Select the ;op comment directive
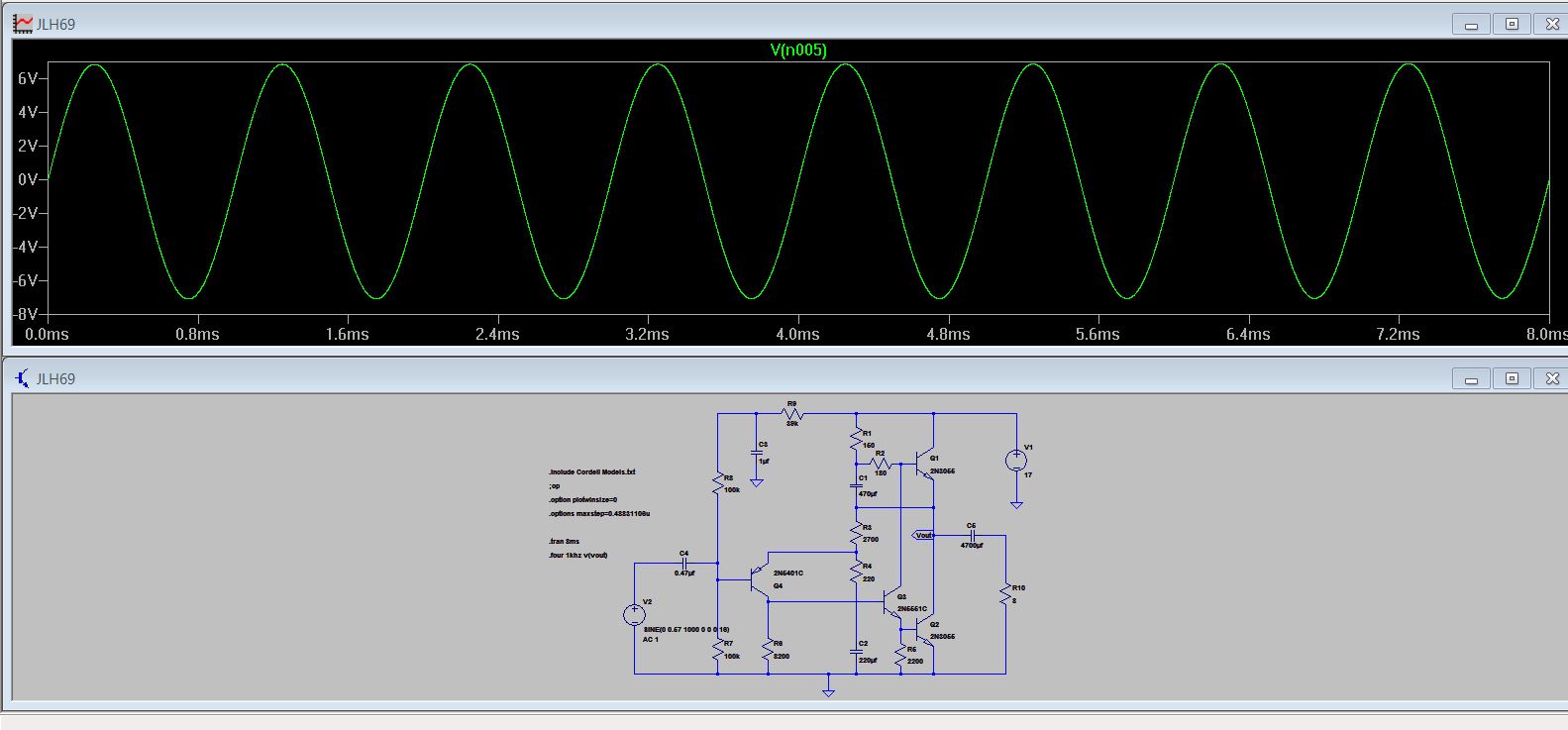Screen dimensions: 1568x730 (x=554, y=486)
